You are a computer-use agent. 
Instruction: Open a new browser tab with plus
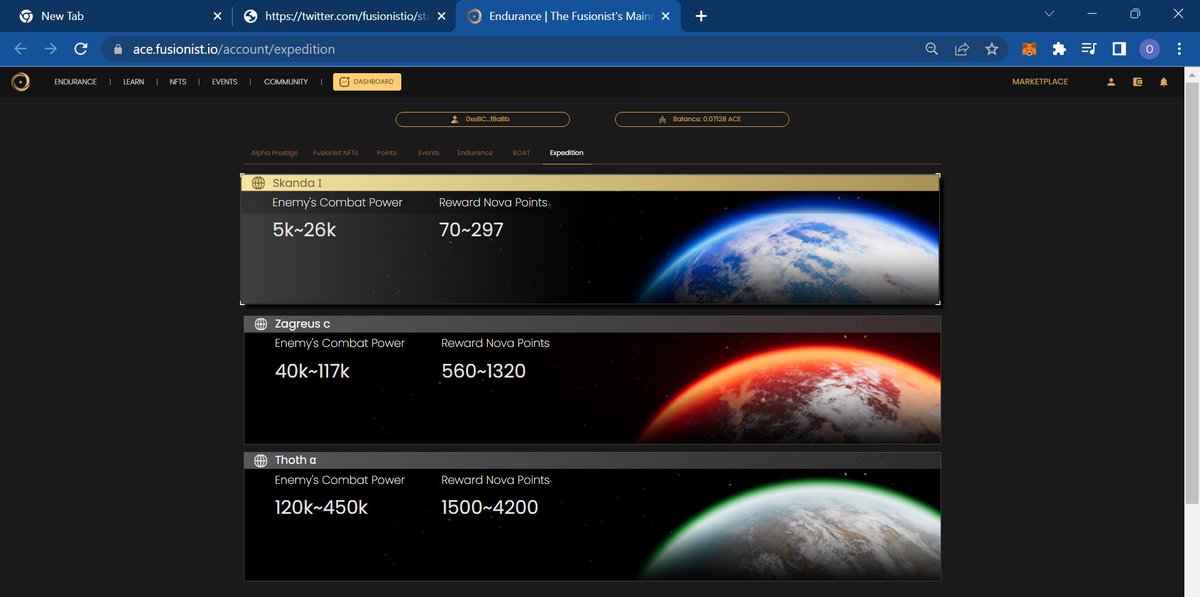(701, 16)
